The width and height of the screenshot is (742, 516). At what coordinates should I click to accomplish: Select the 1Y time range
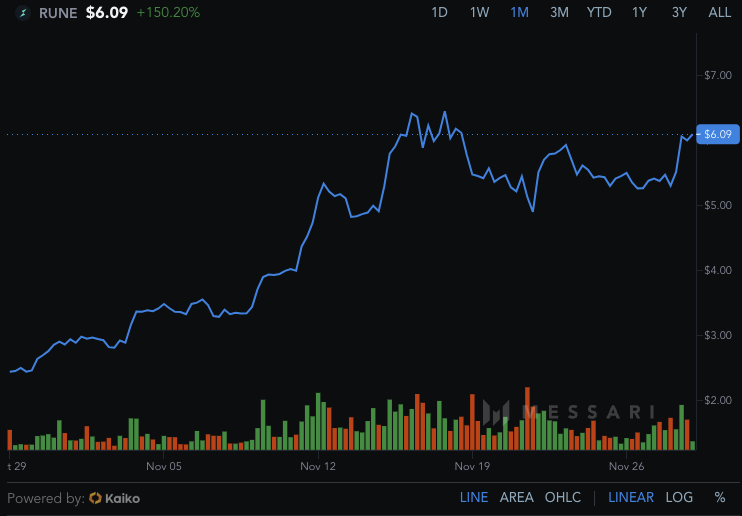pos(639,12)
